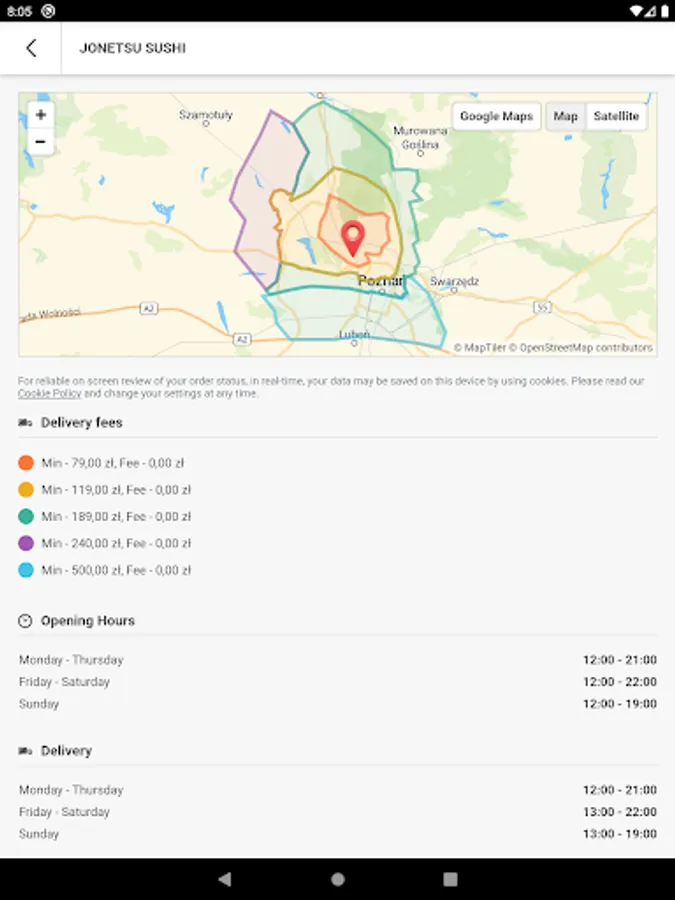Click the Wi-Fi status bar icon
Screen dimensions: 675x900
pos(635,11)
